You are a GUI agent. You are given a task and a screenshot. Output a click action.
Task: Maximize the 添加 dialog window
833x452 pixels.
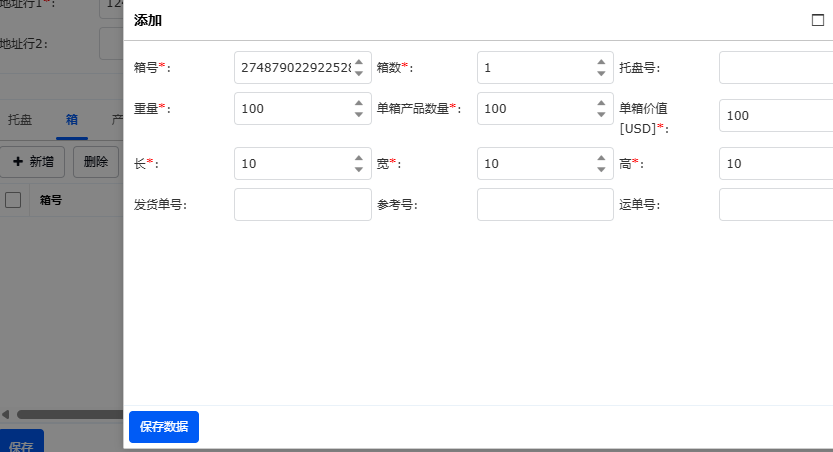coord(818,20)
